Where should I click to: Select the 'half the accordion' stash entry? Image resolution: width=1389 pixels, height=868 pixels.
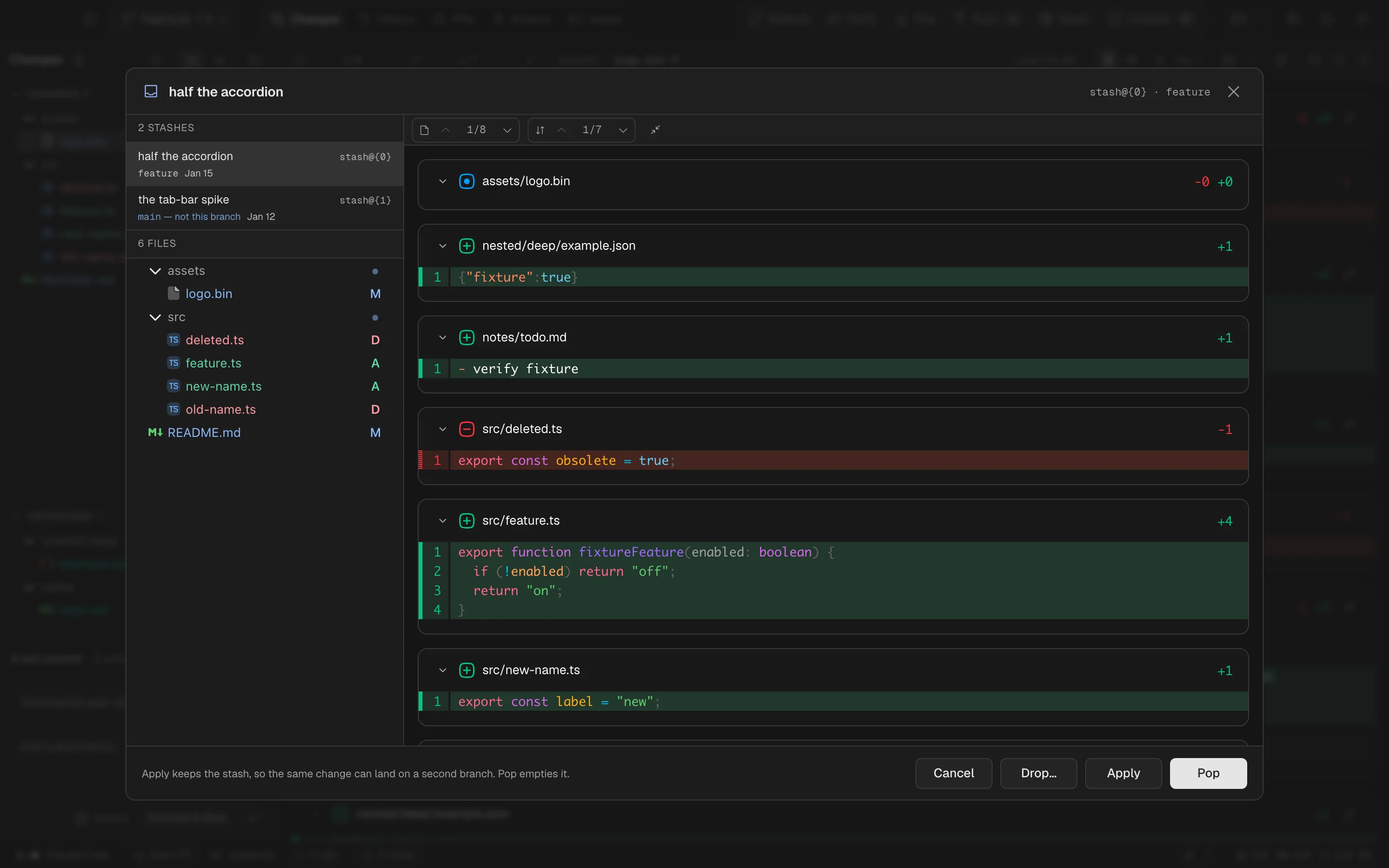pos(265,164)
